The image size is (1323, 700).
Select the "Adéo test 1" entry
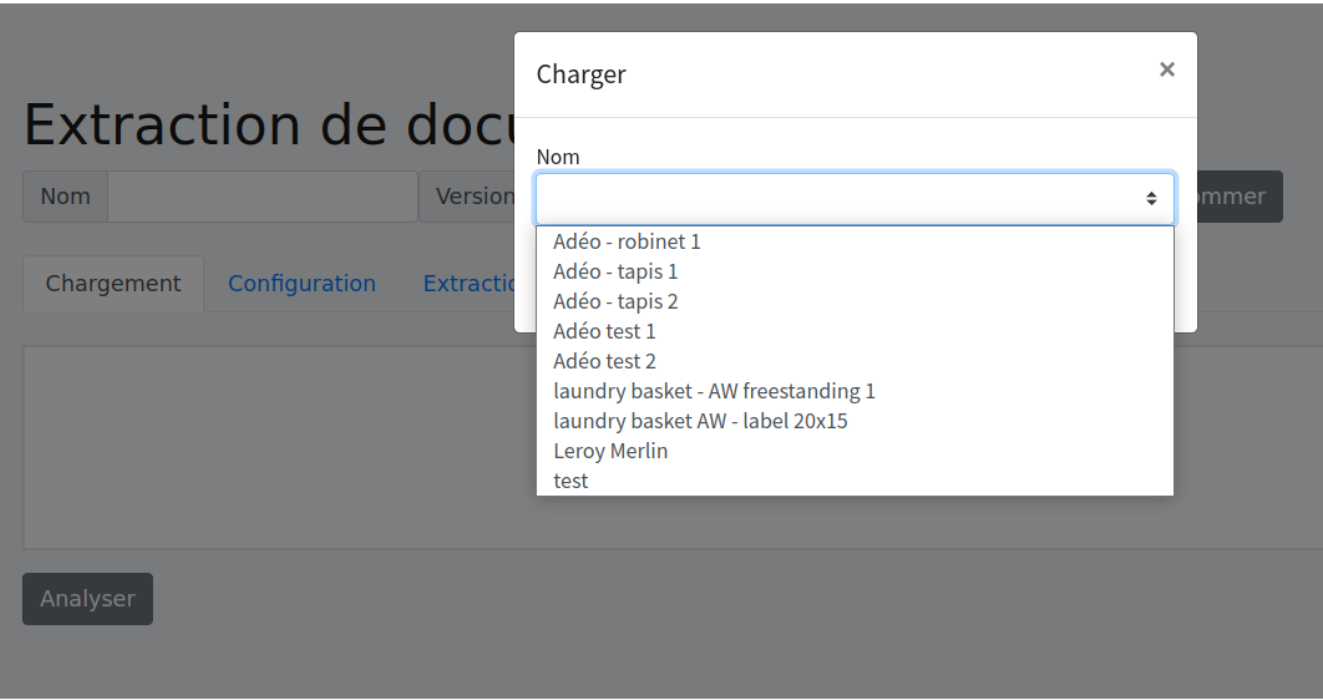pyautogui.click(x=604, y=331)
